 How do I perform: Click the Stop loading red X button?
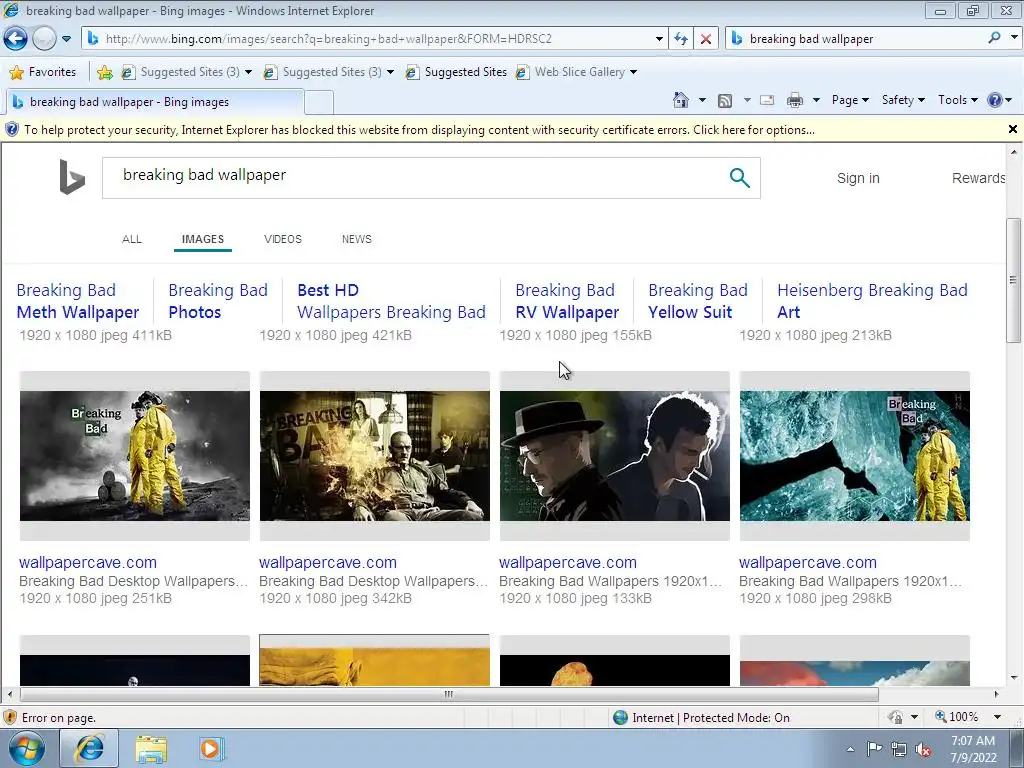(x=706, y=39)
